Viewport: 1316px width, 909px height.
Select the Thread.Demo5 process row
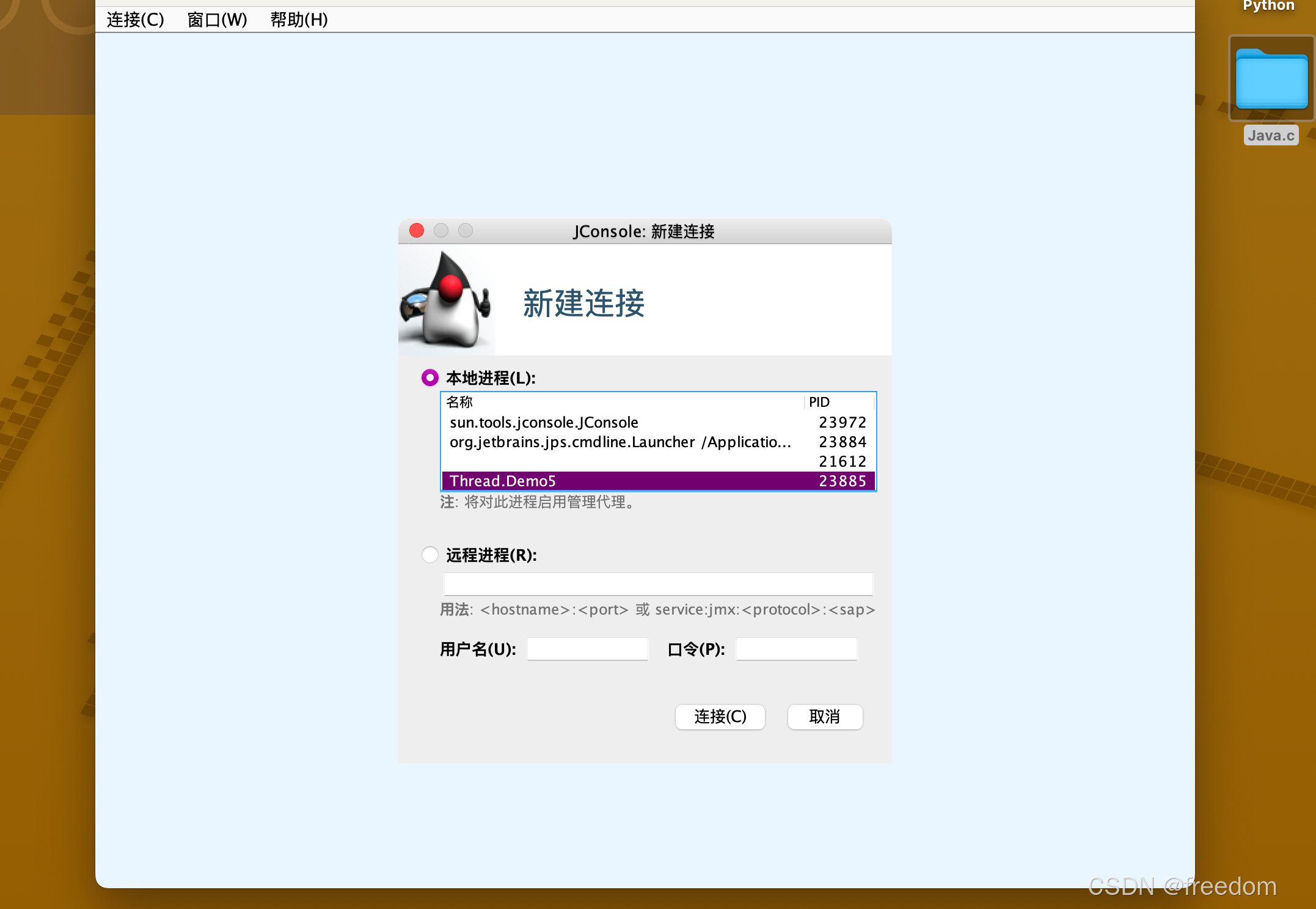658,481
